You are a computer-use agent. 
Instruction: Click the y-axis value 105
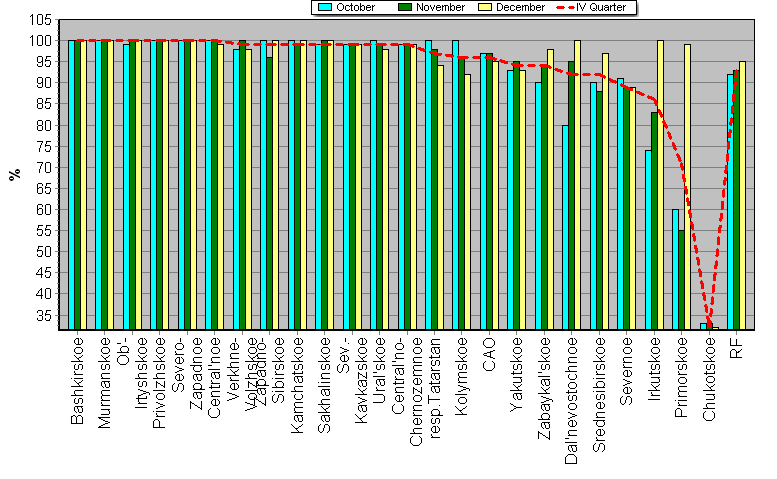click(40, 20)
